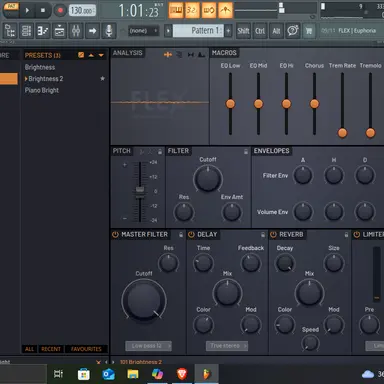The image size is (384, 384).
Task: Toggle typing keyboard to piano icon
Action: pyautogui.click(x=176, y=10)
